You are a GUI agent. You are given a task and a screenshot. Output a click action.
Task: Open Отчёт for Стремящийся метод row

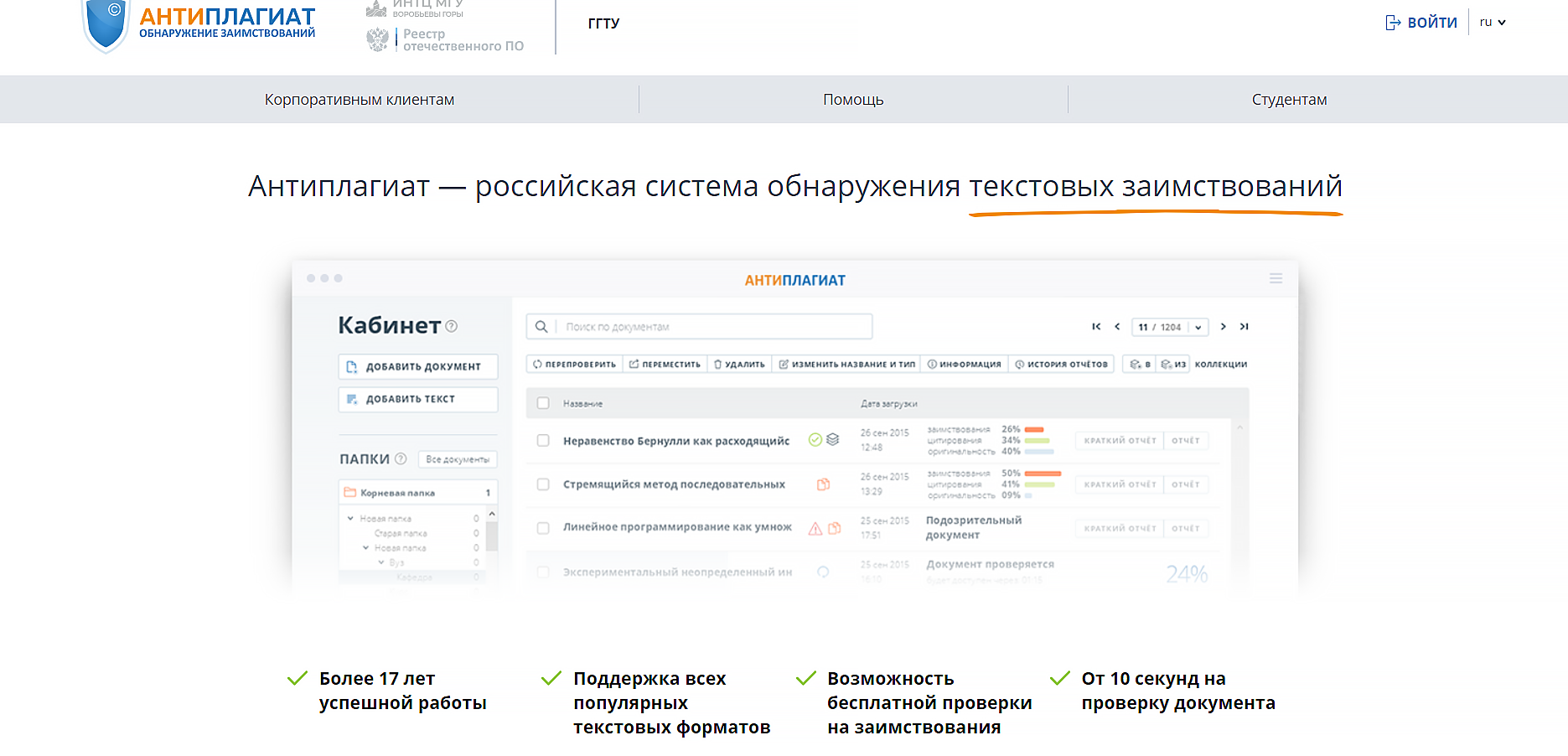[x=1186, y=484]
